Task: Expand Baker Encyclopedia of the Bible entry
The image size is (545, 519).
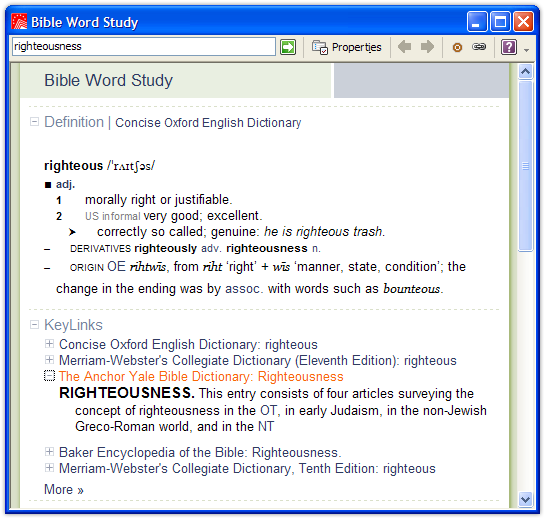Action: (49, 452)
